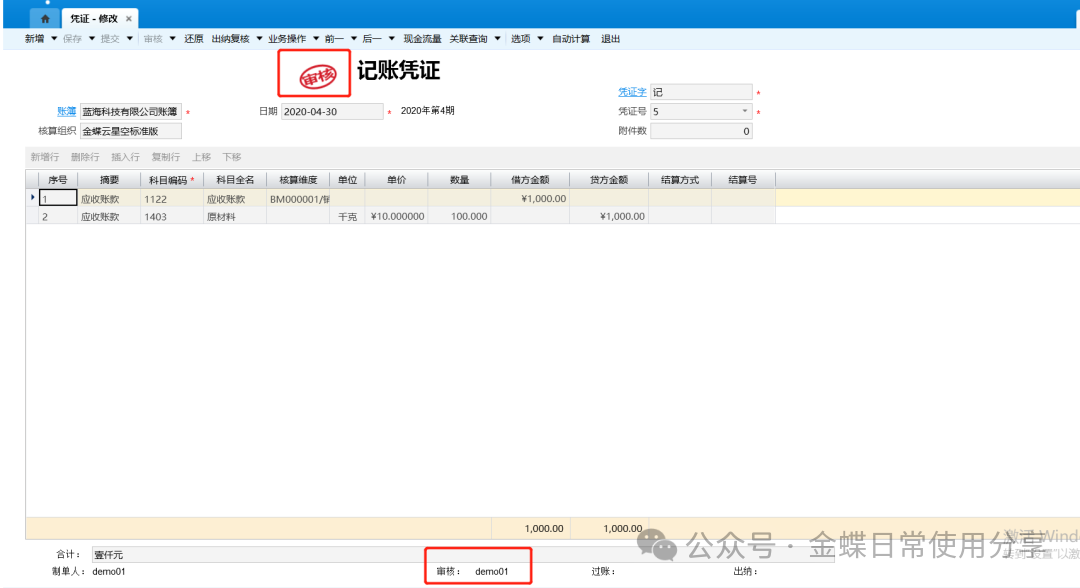Open the 新增 dropdown arrow

(53, 39)
